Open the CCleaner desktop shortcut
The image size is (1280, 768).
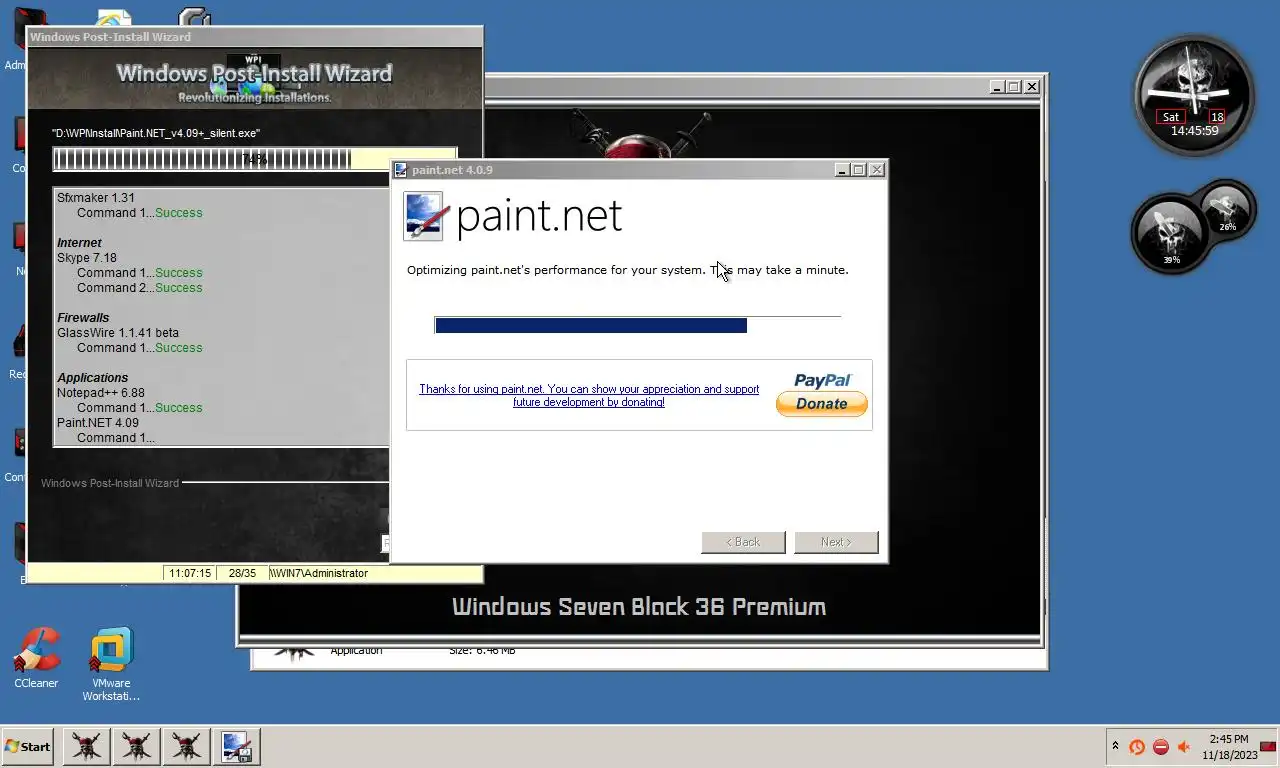pos(36,657)
